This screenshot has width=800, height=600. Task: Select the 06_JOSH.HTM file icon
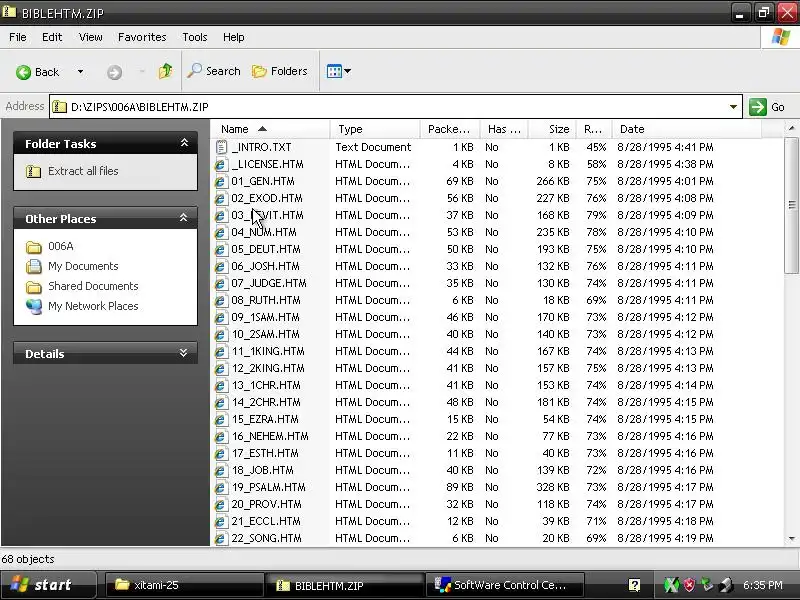pos(221,266)
